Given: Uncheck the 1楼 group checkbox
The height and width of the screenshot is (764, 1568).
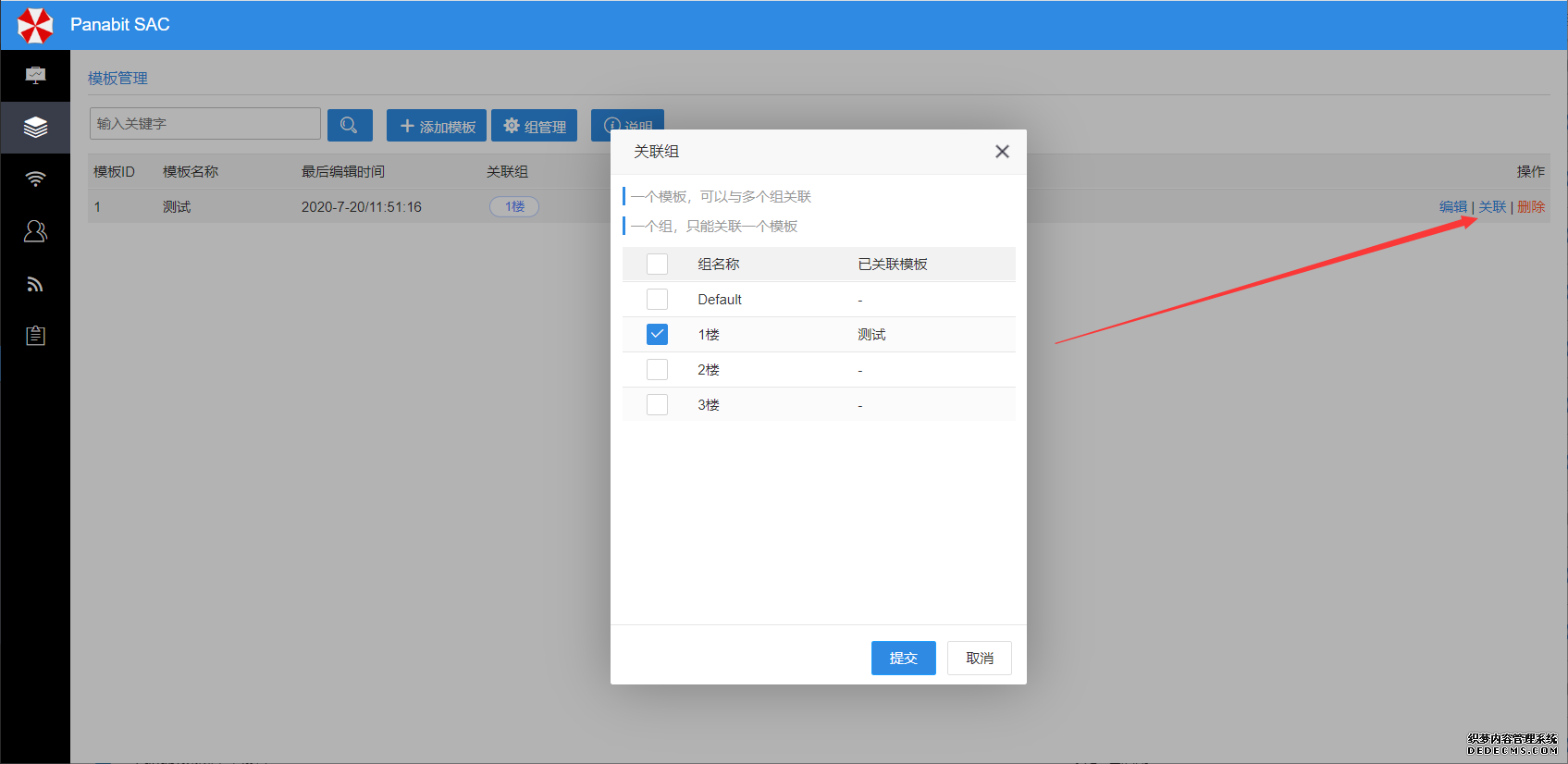Looking at the screenshot, I should click(x=657, y=335).
